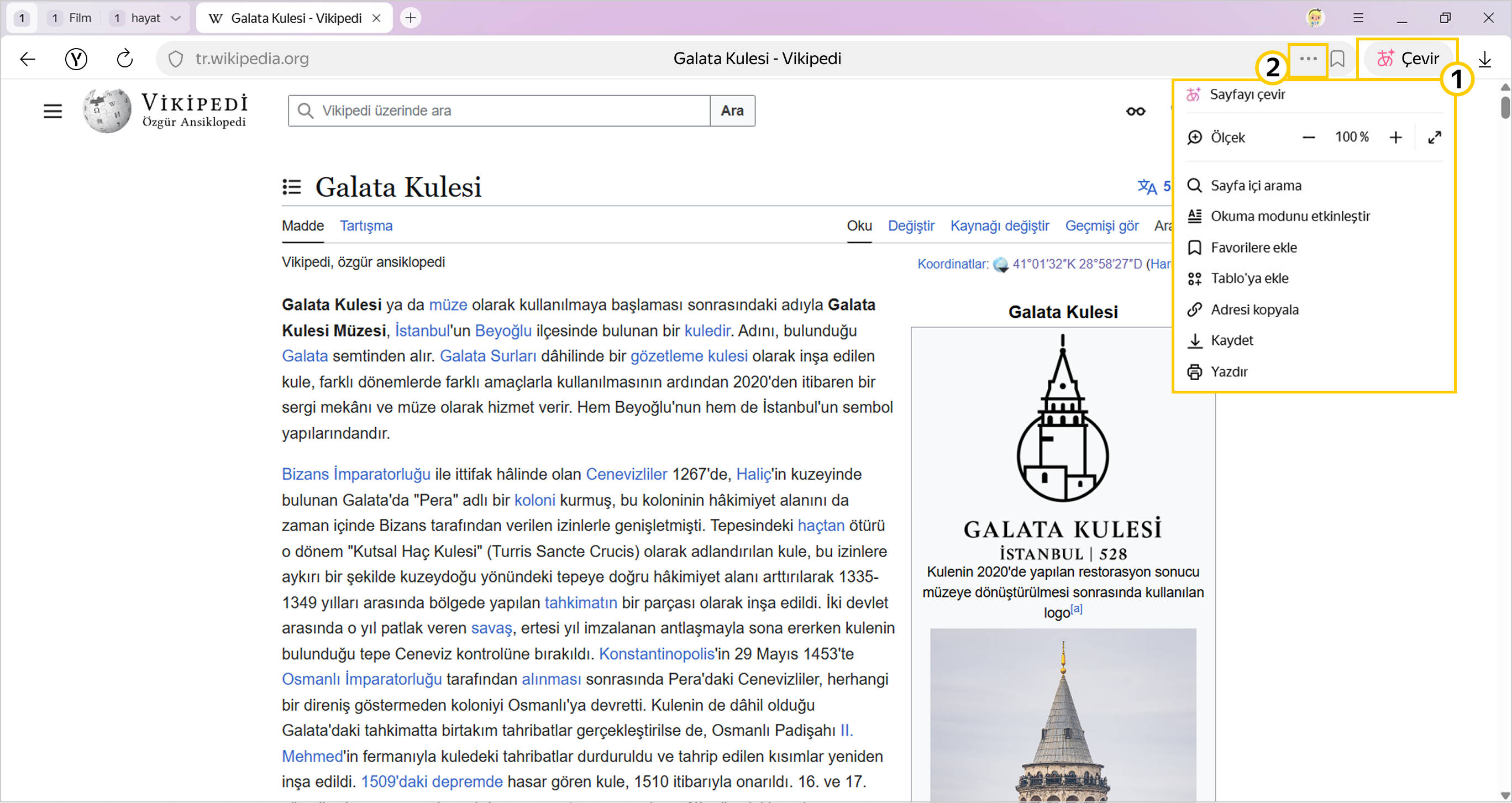Open the Vikipedi sidebar hamburger menu
Viewport: 1512px width, 803px height.
(x=53, y=111)
